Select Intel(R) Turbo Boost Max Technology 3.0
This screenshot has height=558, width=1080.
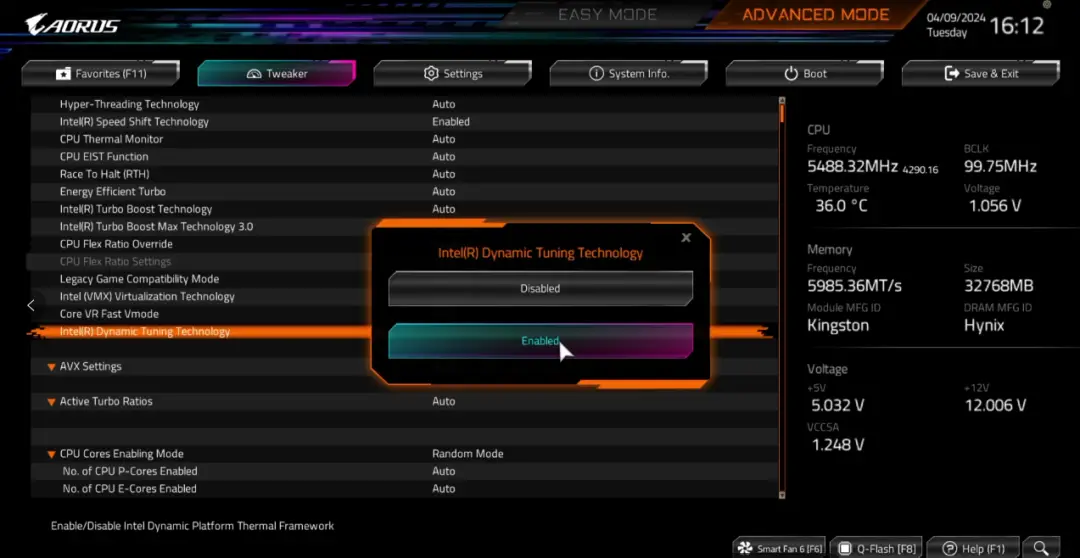(156, 227)
